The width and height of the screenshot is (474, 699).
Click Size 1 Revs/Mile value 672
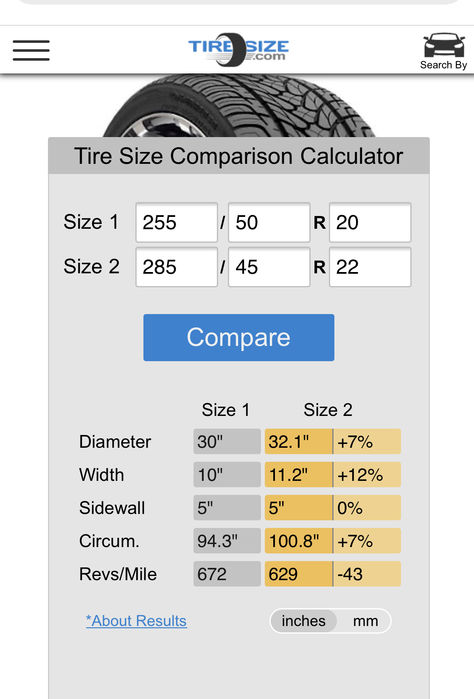point(227,574)
